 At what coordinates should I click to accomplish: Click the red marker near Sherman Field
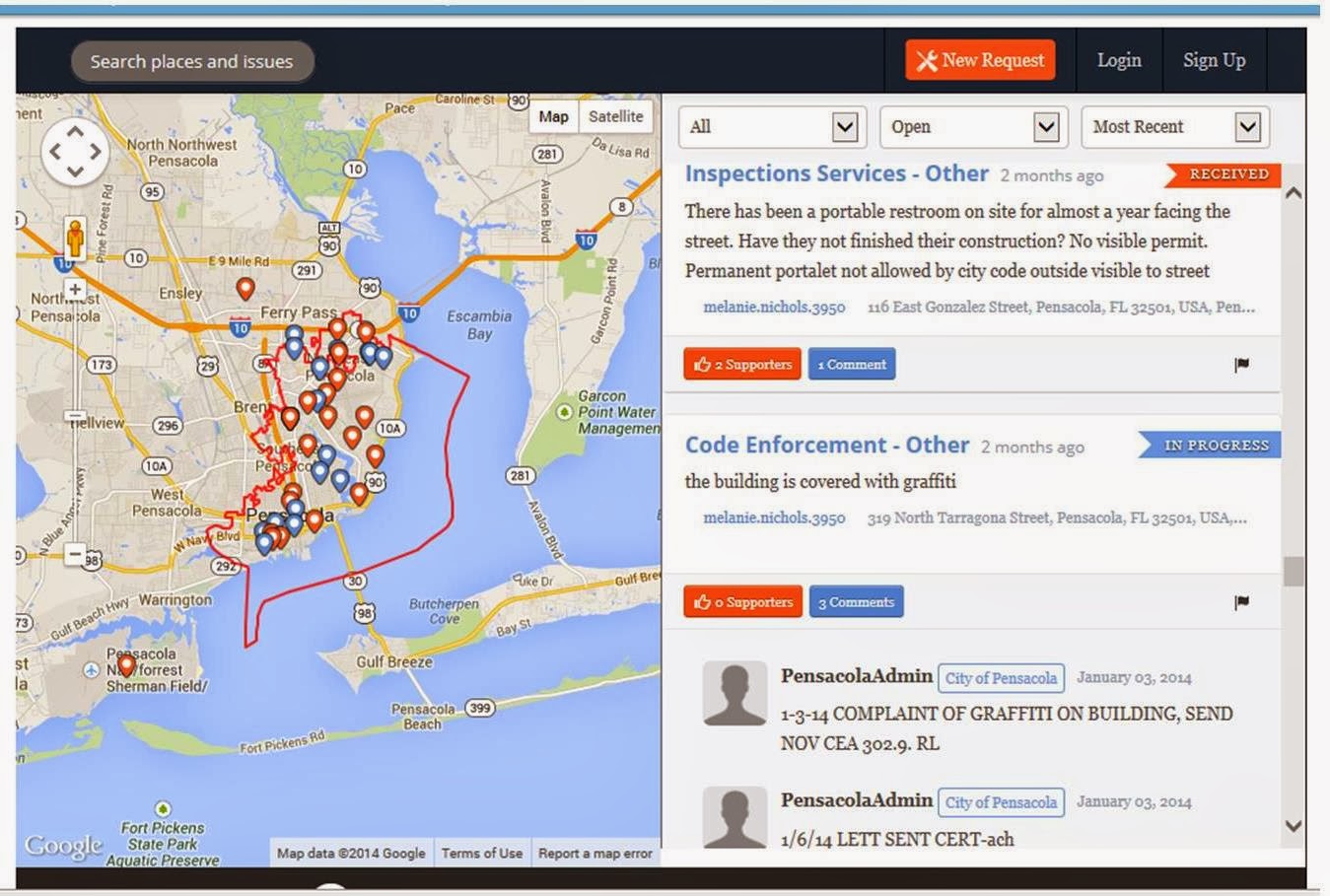point(124,666)
